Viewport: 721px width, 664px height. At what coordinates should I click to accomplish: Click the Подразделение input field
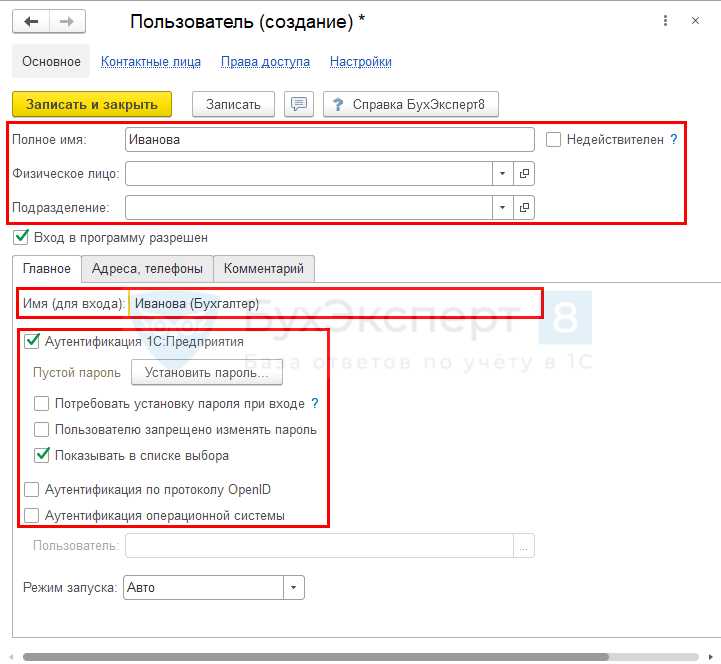tap(309, 207)
